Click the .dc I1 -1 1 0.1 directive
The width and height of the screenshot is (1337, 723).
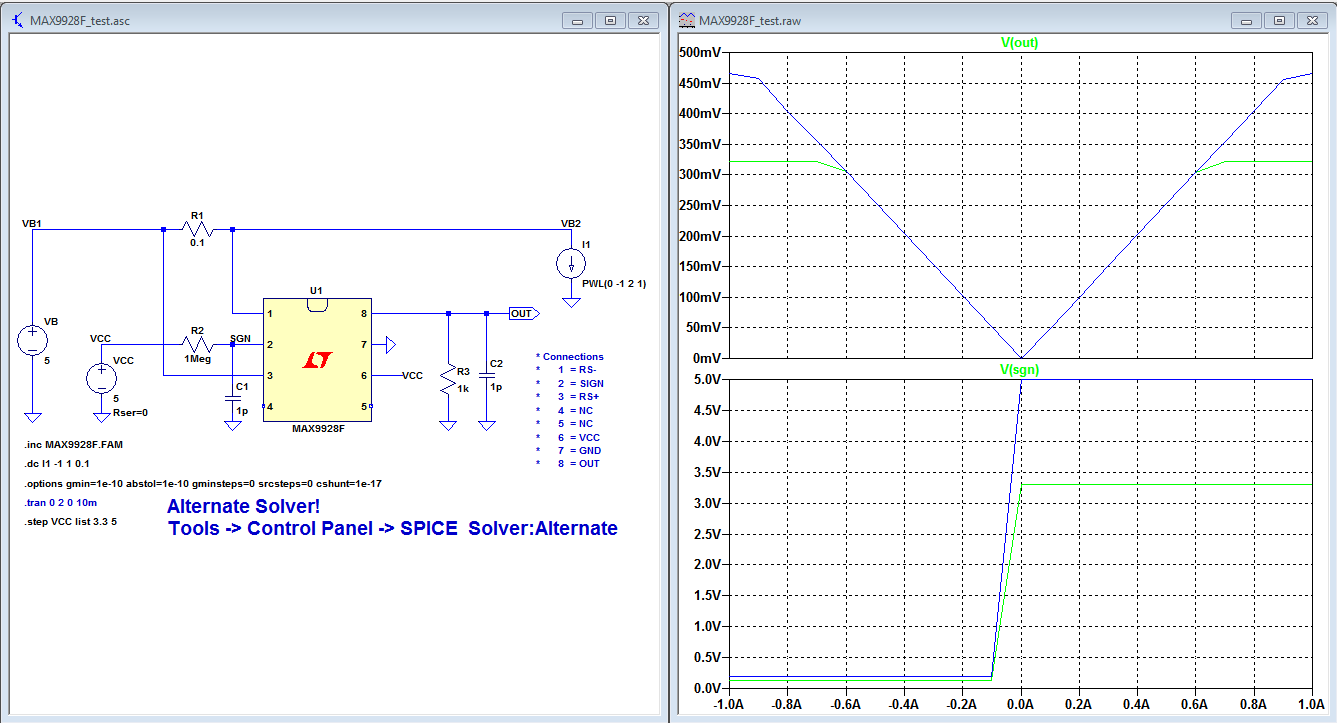56,464
